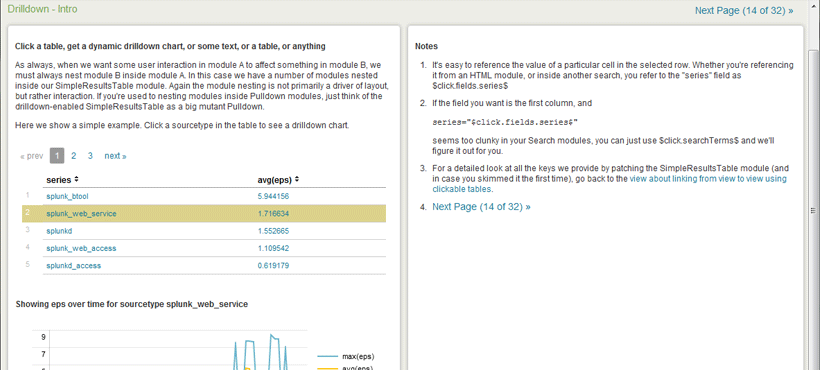This screenshot has height=370, width=820.
Task: Click the 'next »' pagination link
Action: point(115,156)
